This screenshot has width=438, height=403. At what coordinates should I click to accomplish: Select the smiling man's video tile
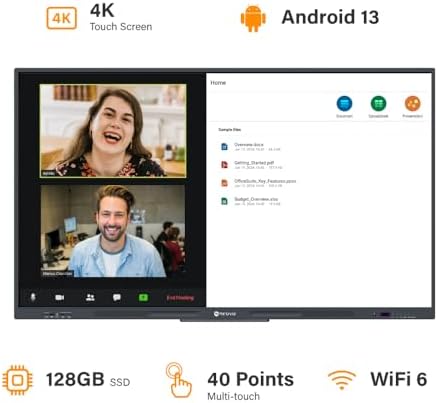[x=113, y=231]
